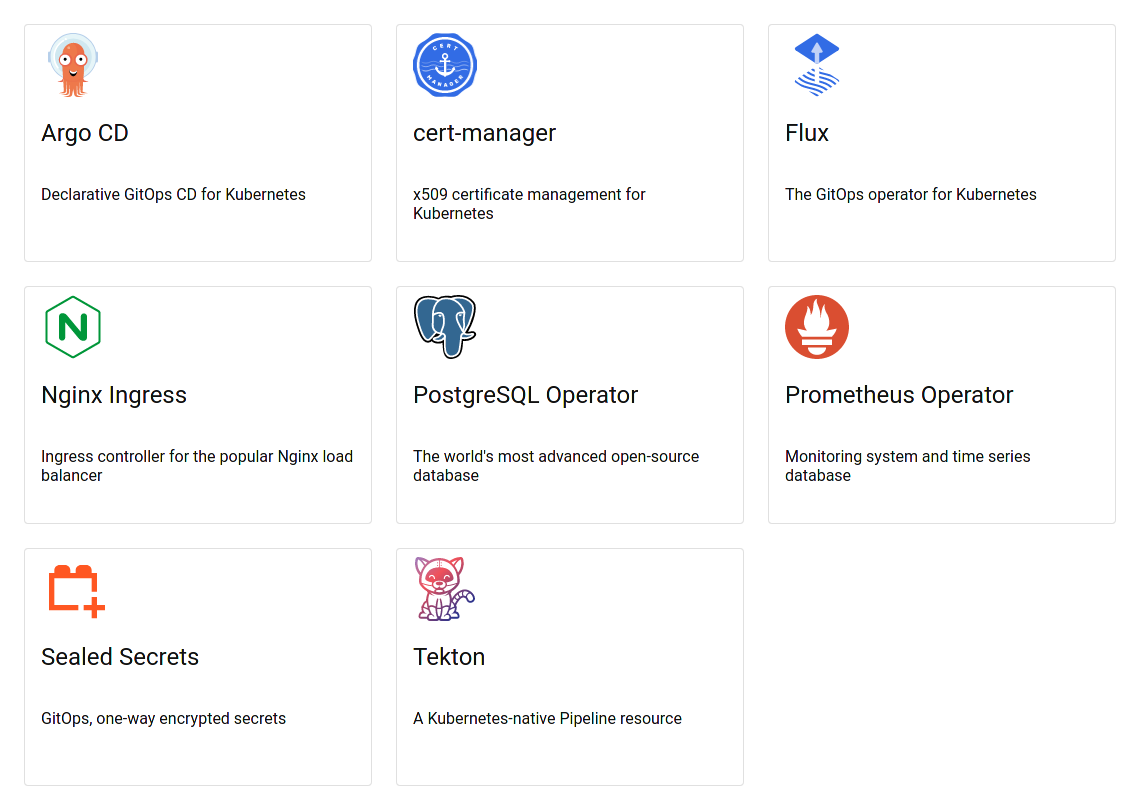Click 'Declarative GitOps CD for Kubernetes' description
The image size is (1140, 810).
click(173, 194)
